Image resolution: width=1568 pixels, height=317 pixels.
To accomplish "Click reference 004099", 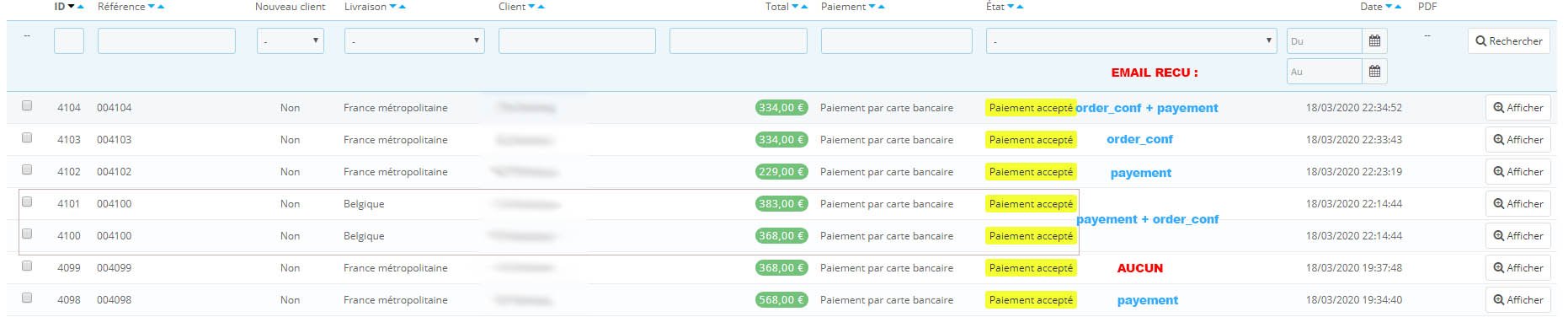I will (x=114, y=268).
